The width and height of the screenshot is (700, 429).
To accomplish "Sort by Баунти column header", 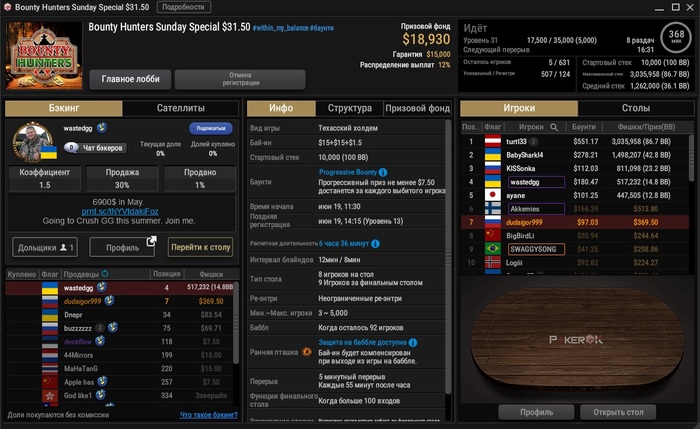I will (584, 127).
